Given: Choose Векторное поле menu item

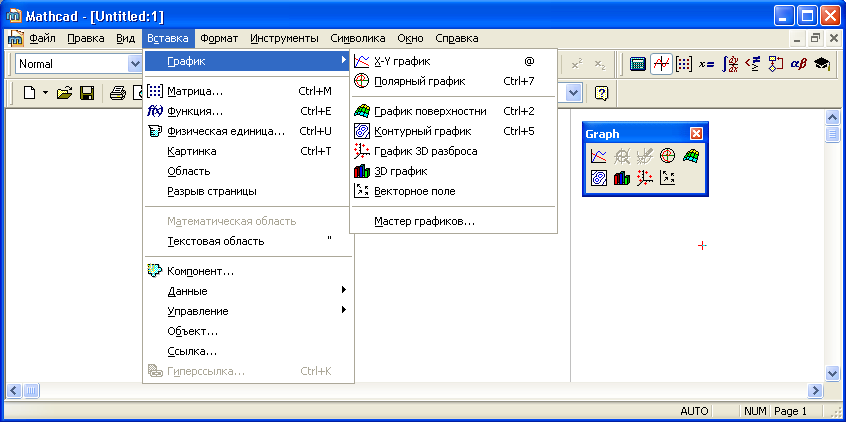Looking at the screenshot, I should [x=453, y=191].
